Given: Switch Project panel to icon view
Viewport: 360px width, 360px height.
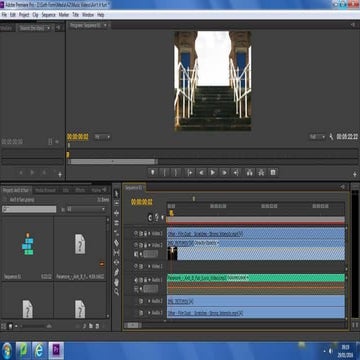Looking at the screenshot, I should tap(10, 326).
